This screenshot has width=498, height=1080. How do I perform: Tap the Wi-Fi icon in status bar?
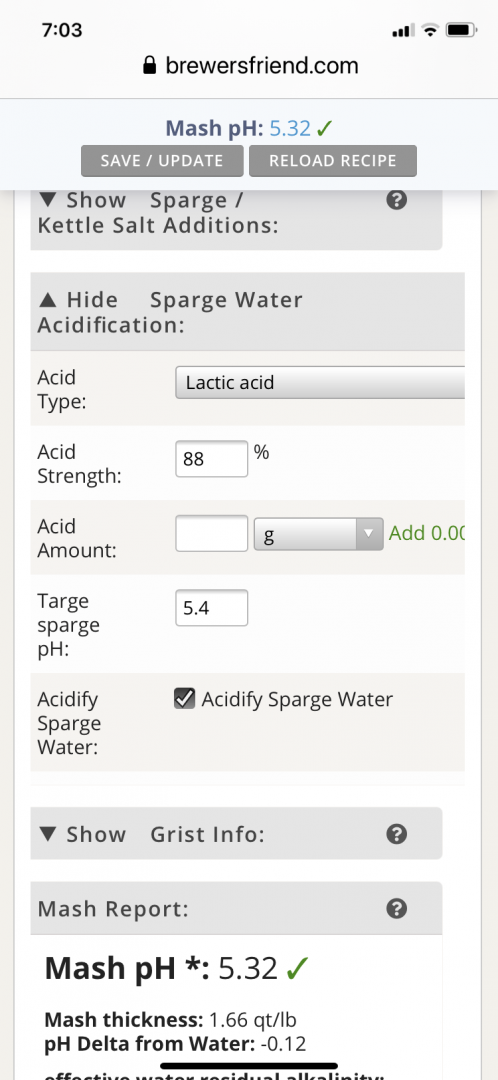430,30
